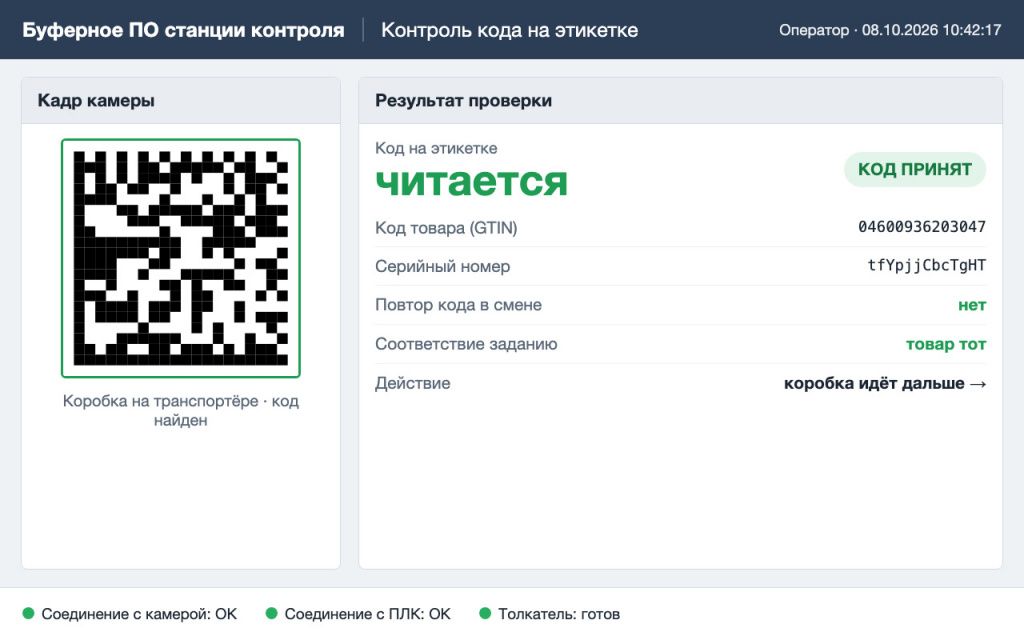Click 'Соединение с камерой: OK' status text
The image size is (1024, 640).
coord(139,614)
